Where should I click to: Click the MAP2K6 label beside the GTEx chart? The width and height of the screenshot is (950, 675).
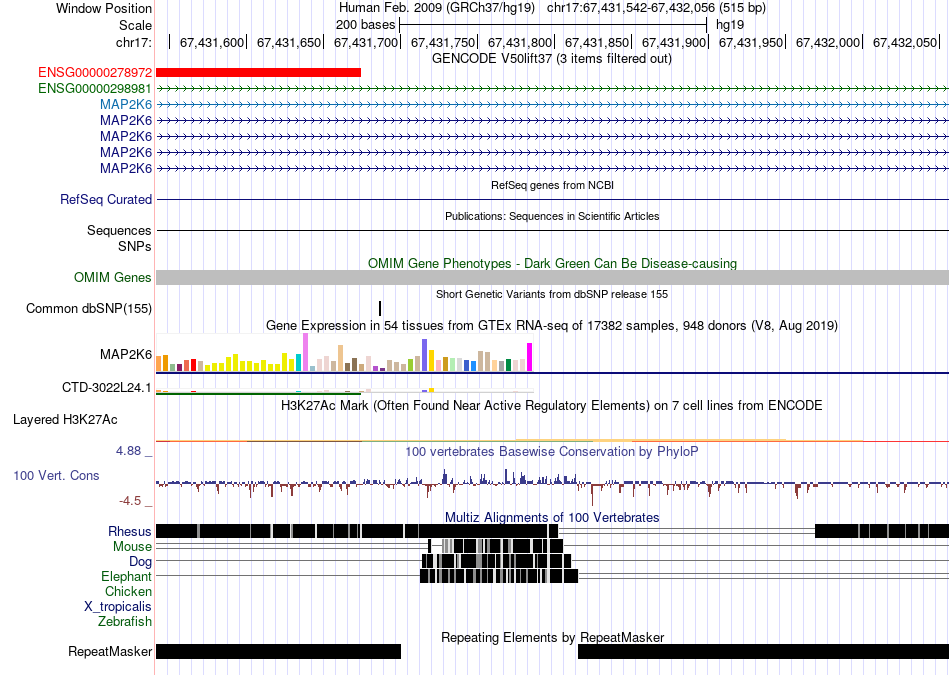point(126,354)
